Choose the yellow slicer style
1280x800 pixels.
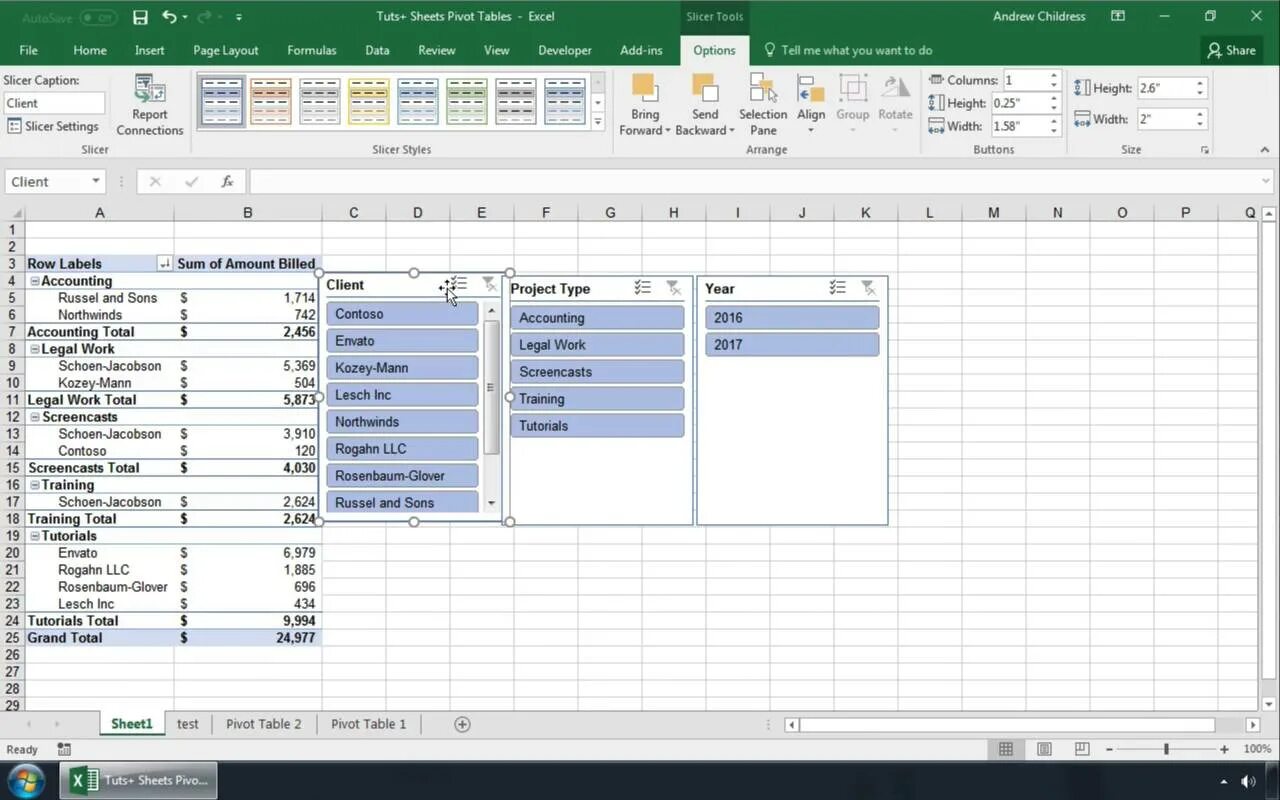(369, 101)
